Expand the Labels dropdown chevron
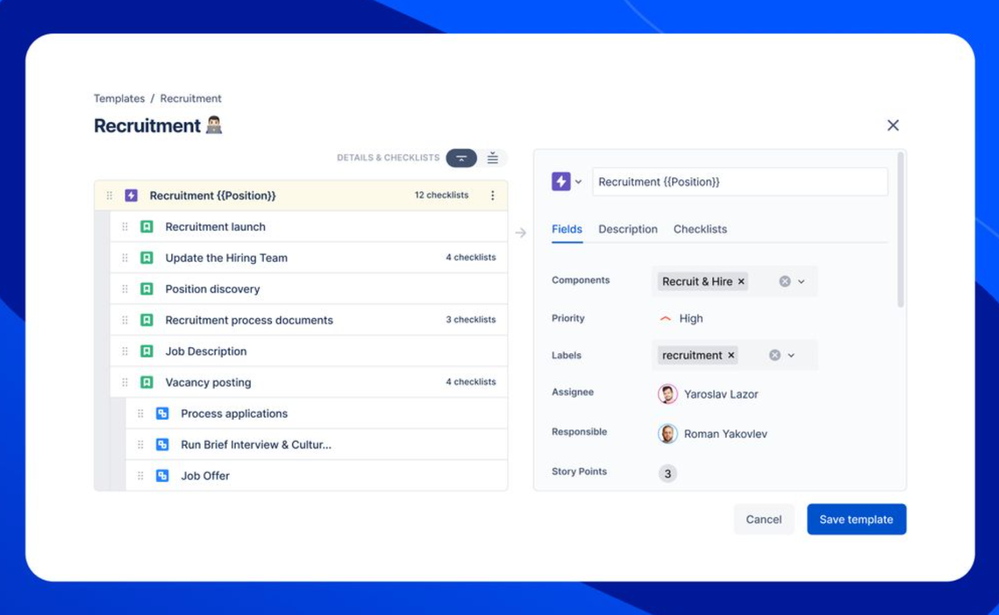Screen dimensions: 999x615 click(791, 356)
